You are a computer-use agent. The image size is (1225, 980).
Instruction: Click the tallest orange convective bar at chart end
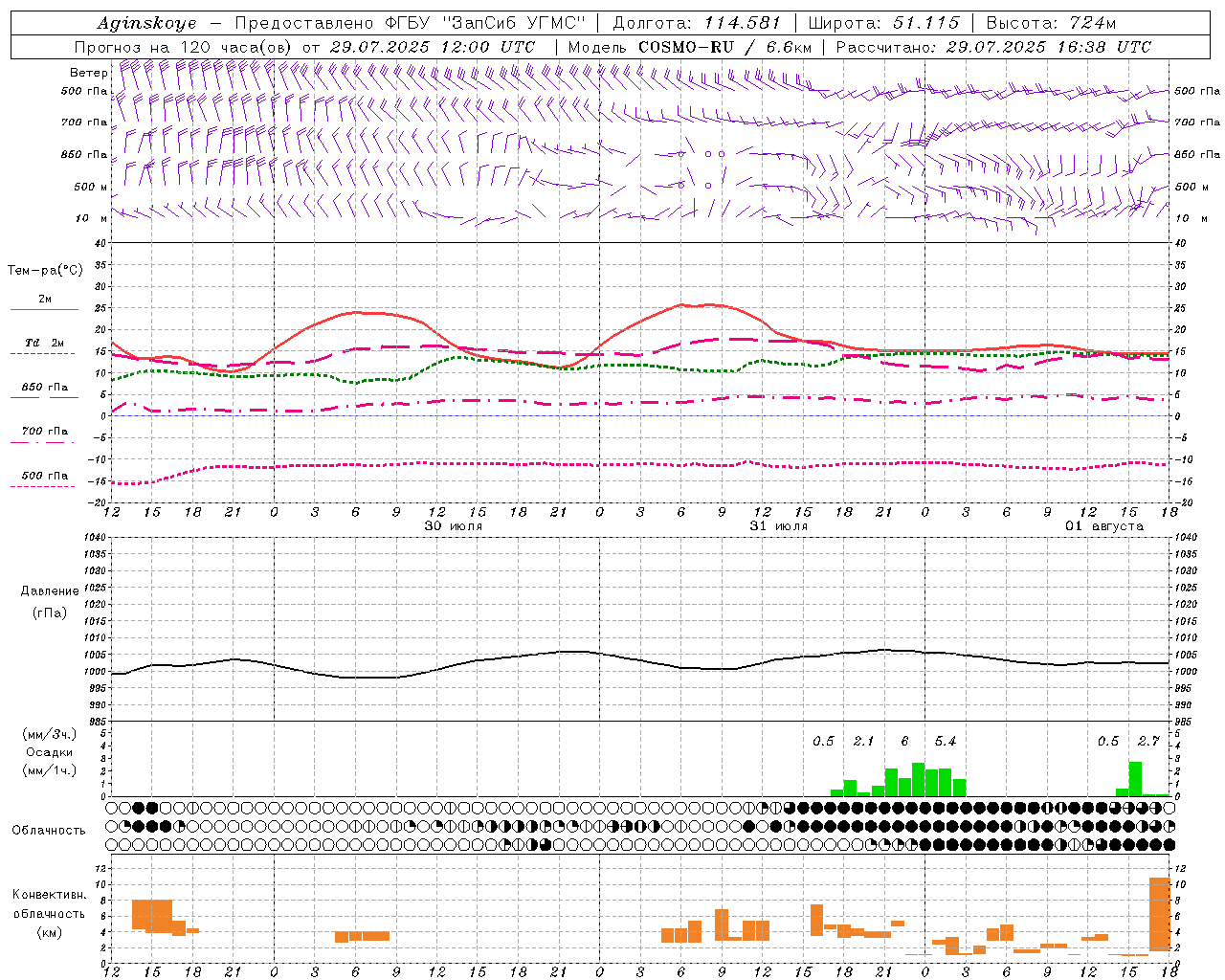[x=1159, y=914]
